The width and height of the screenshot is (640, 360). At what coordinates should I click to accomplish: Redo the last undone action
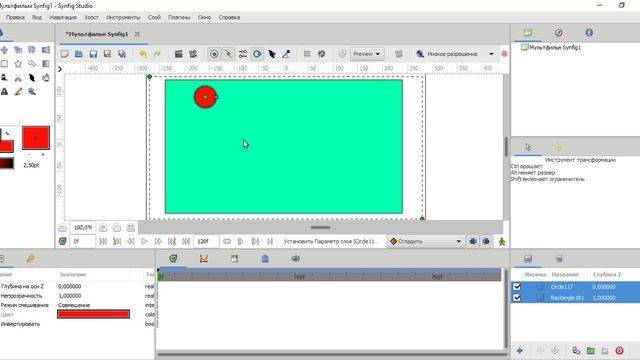(x=157, y=54)
